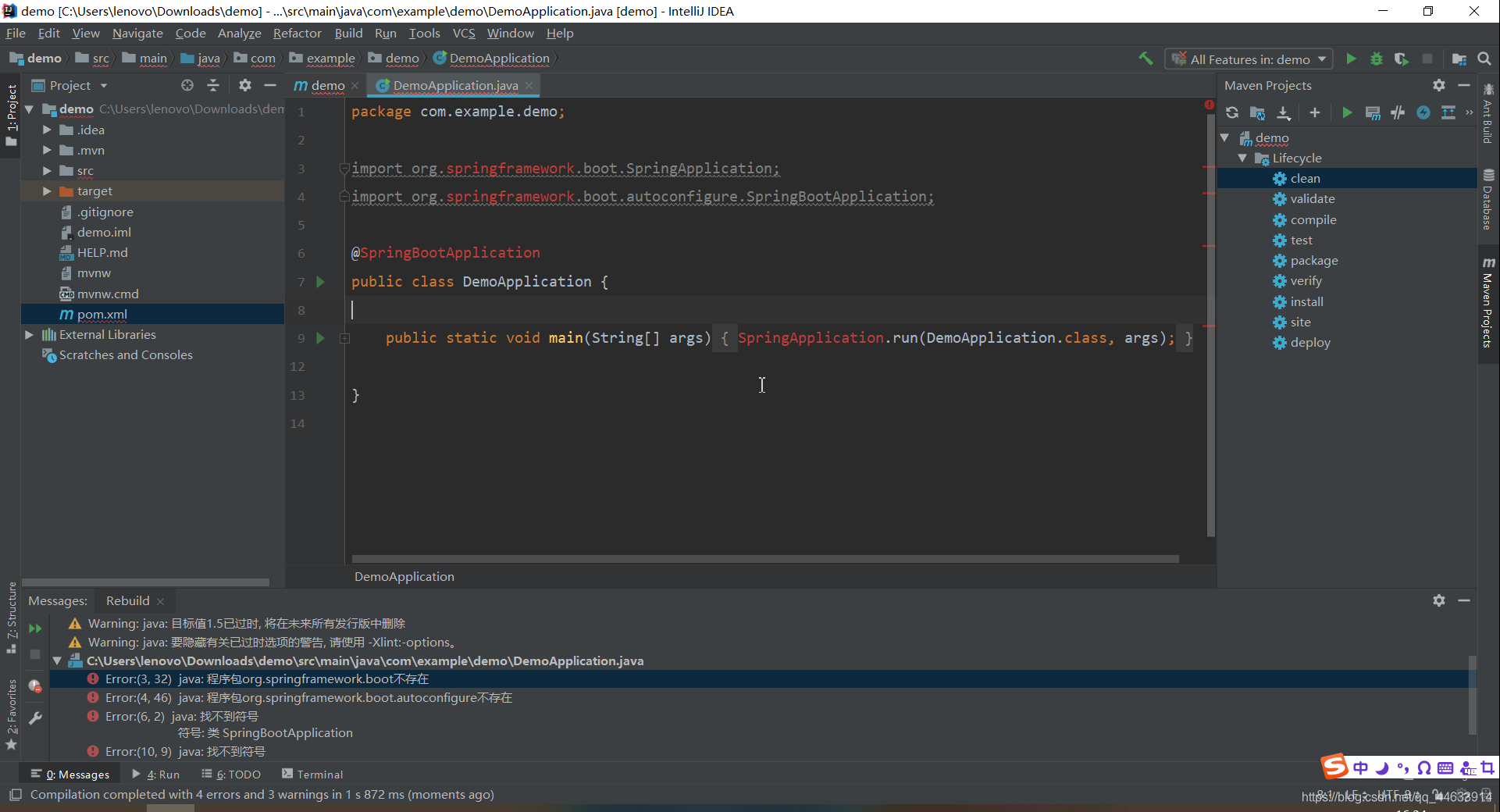The width and height of the screenshot is (1500, 812).
Task: Toggle hide warnings filter in Messages panel
Action: [35, 686]
